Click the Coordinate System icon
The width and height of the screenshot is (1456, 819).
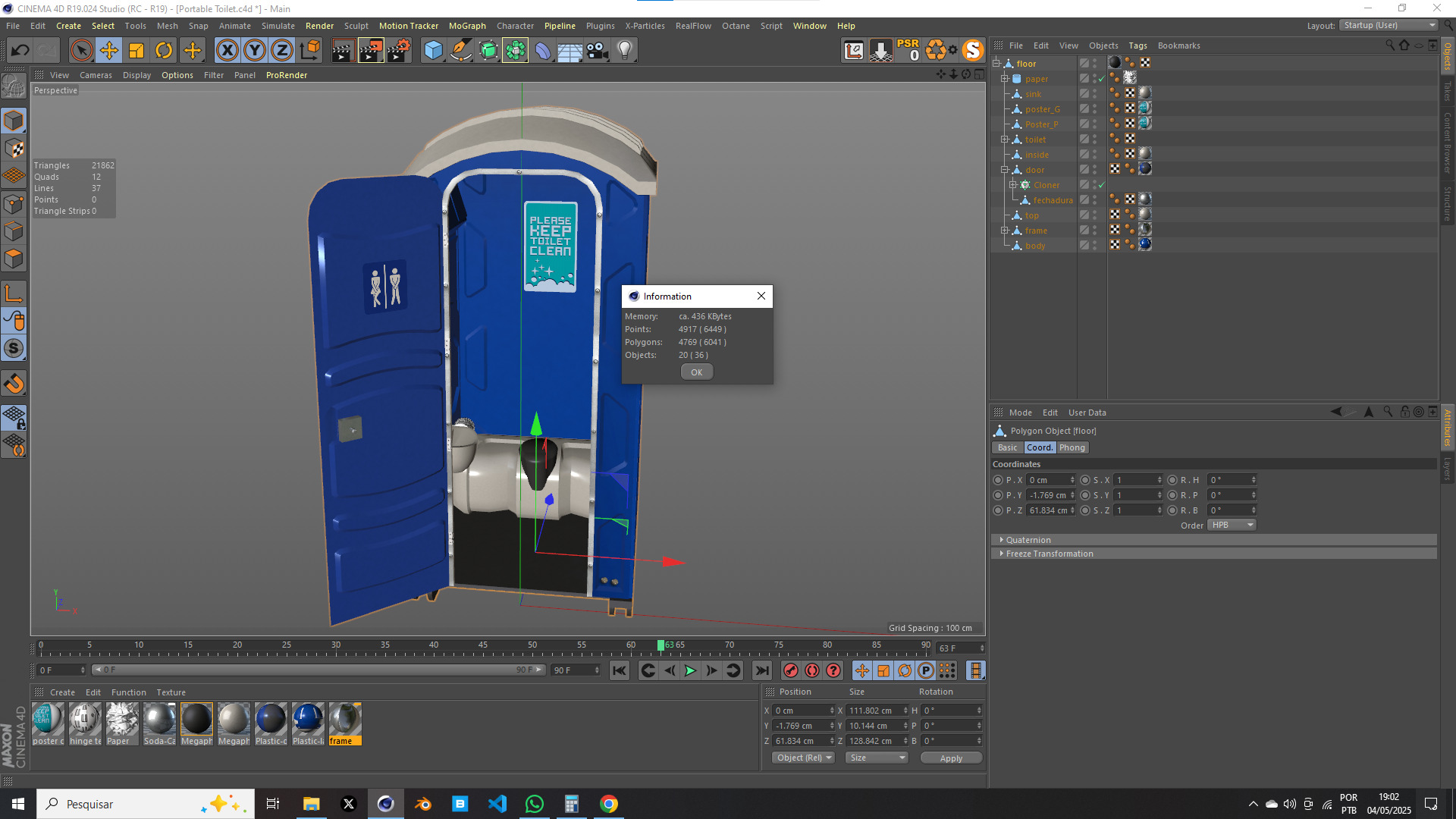[x=309, y=51]
